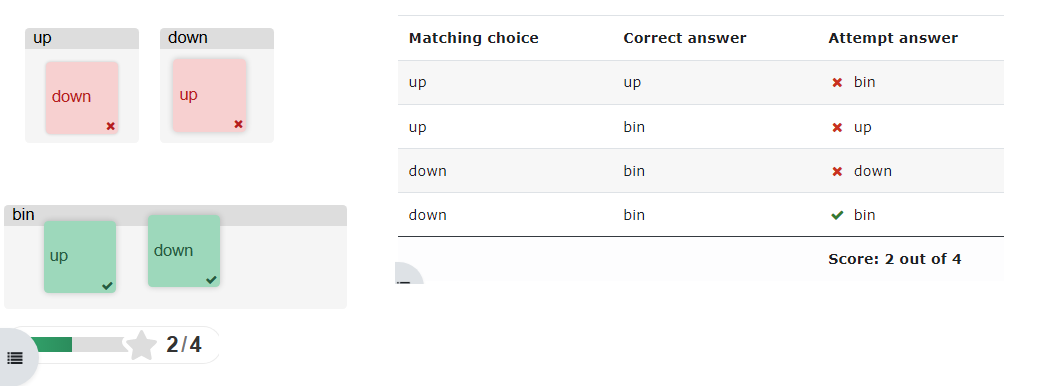1043x386 pixels.
Task: Click the 'bin' dropzone header
Action: tap(176, 216)
